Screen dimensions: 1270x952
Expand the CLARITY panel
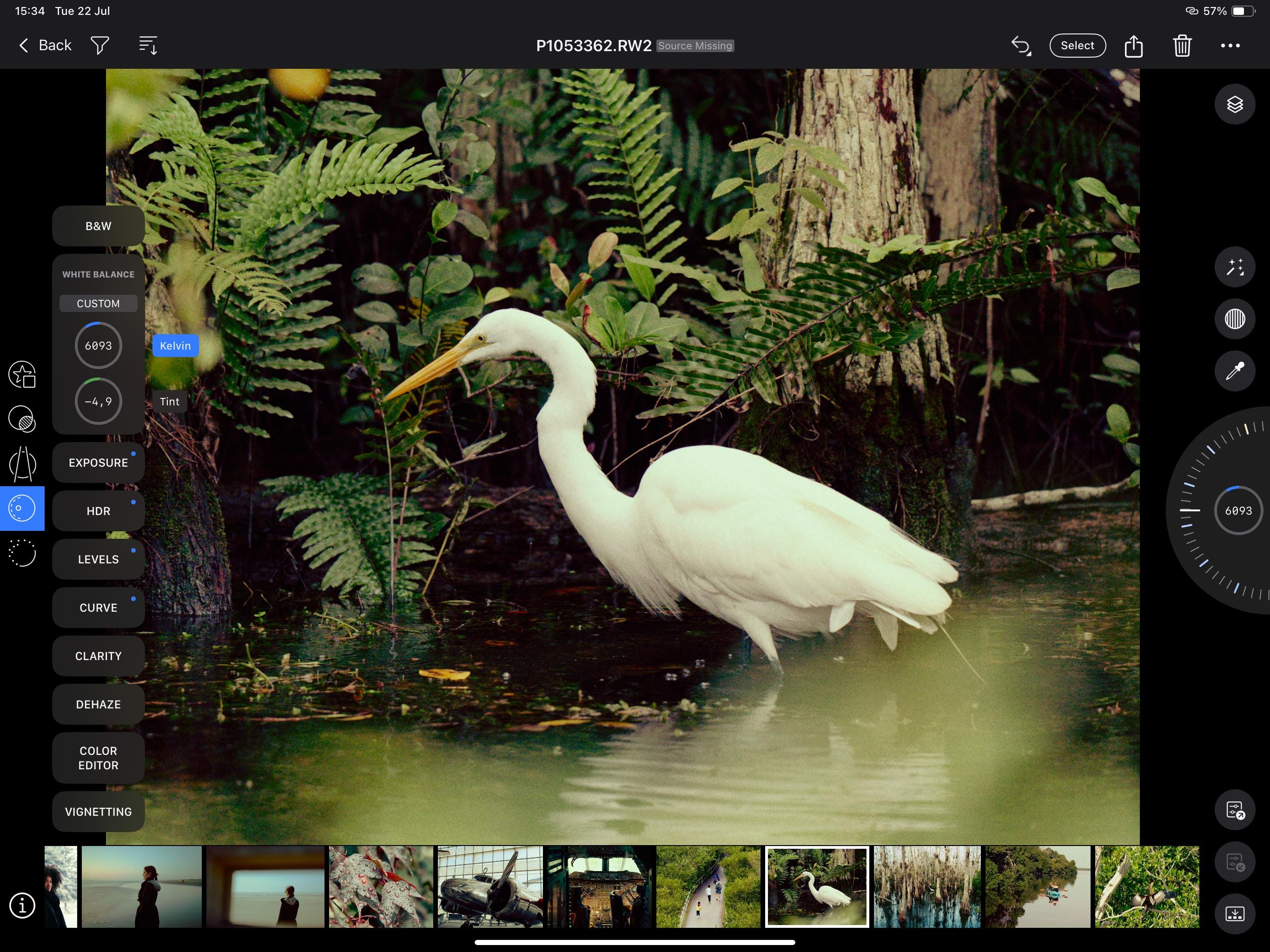coord(98,656)
